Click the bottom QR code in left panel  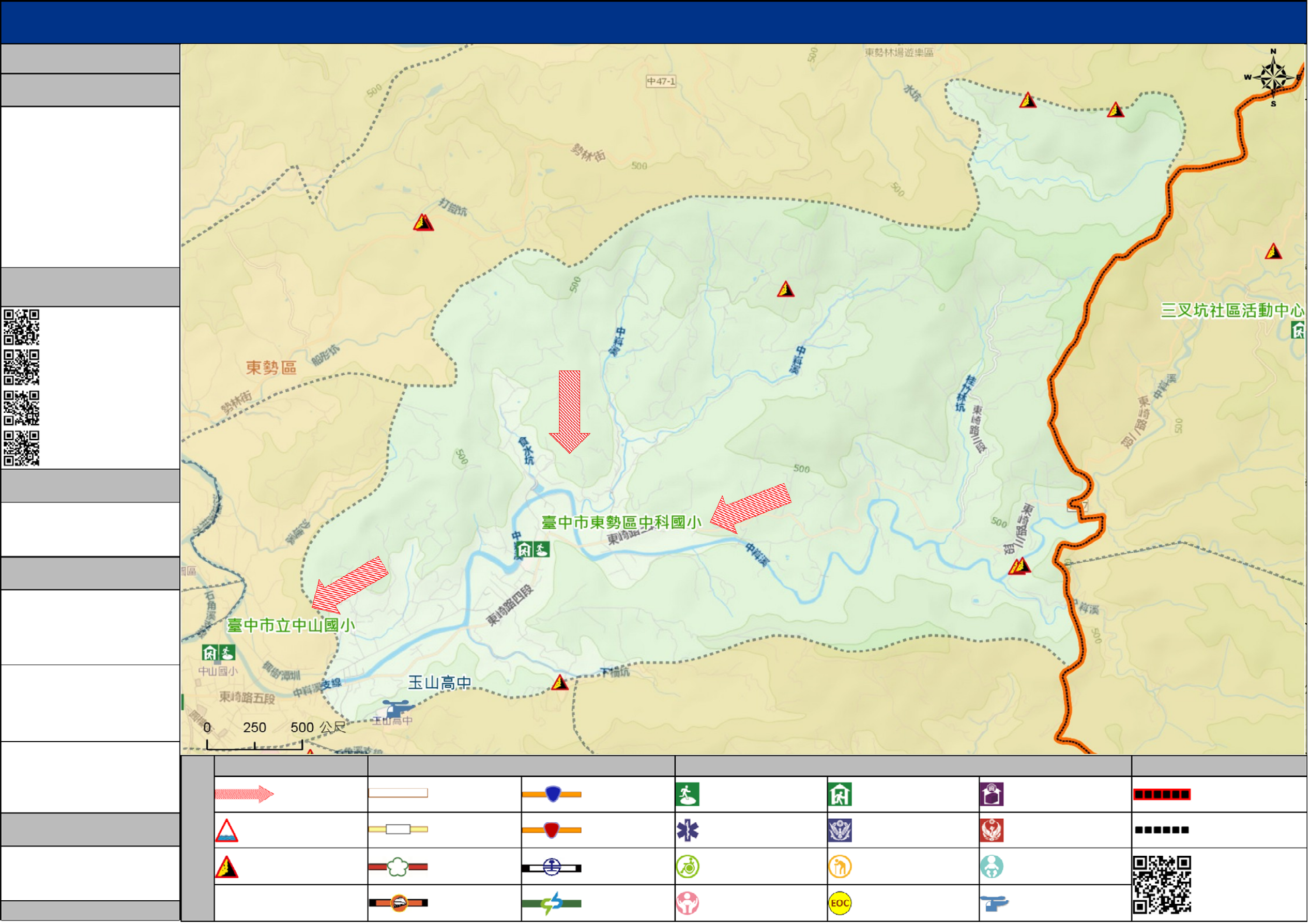[x=22, y=449]
